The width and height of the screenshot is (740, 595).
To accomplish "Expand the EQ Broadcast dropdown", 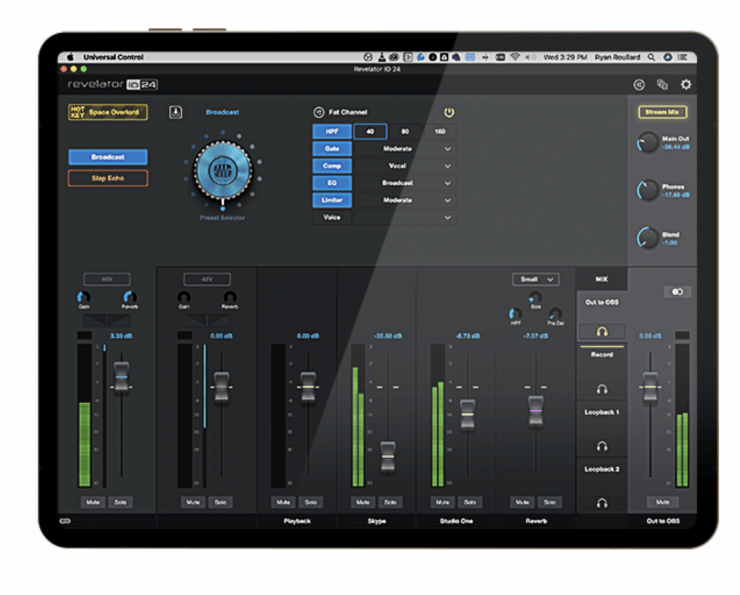I will (447, 183).
